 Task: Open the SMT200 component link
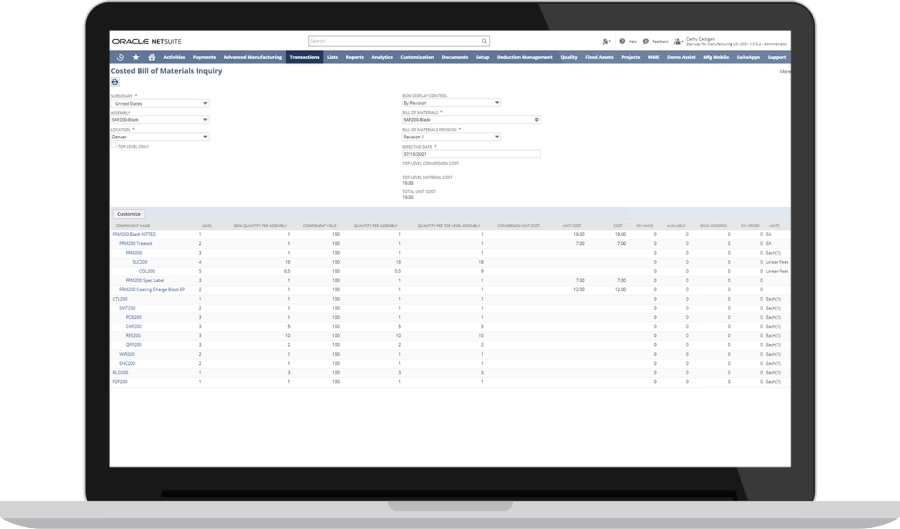click(127, 308)
